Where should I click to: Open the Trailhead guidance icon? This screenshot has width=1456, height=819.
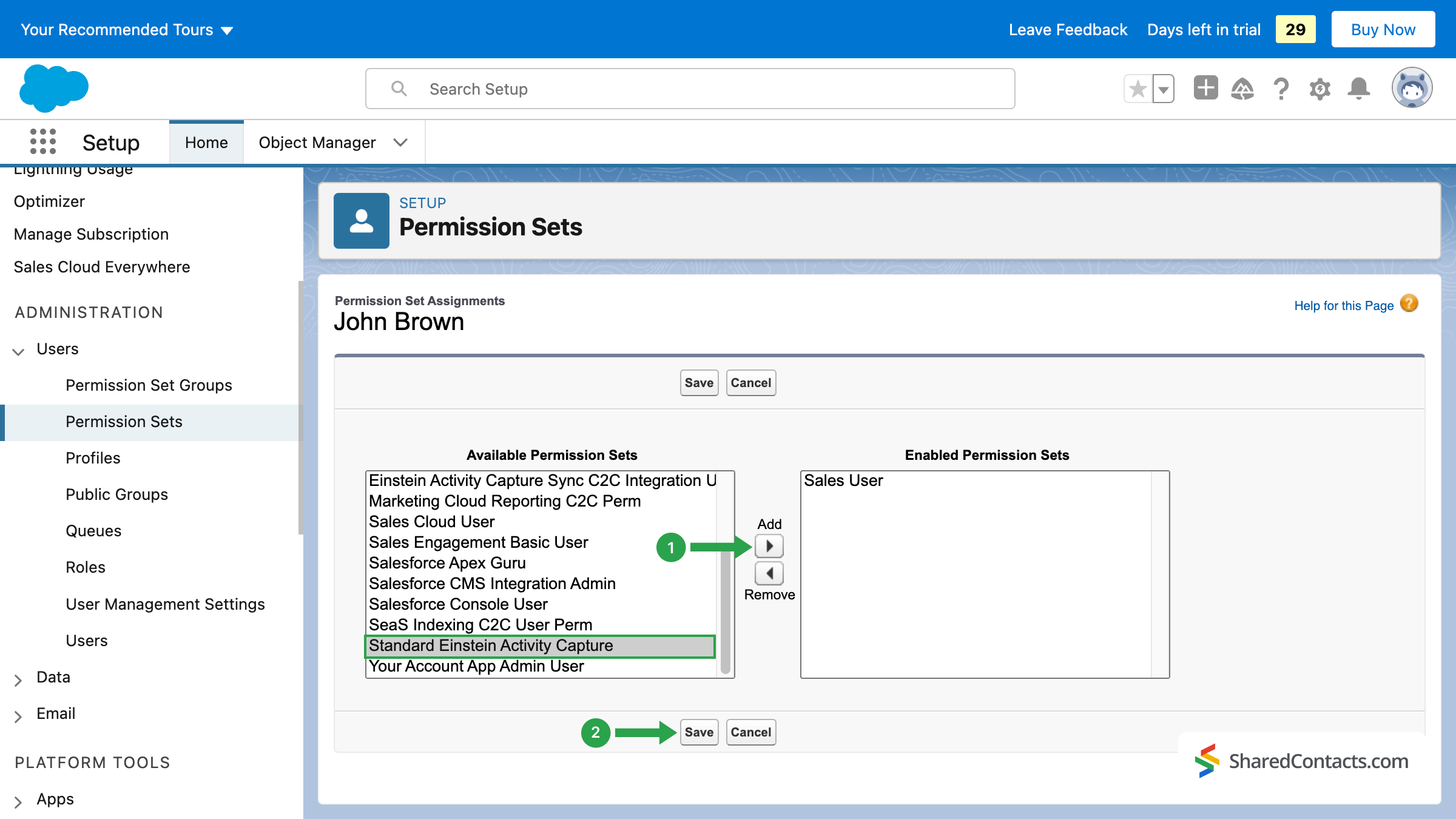[x=1242, y=89]
